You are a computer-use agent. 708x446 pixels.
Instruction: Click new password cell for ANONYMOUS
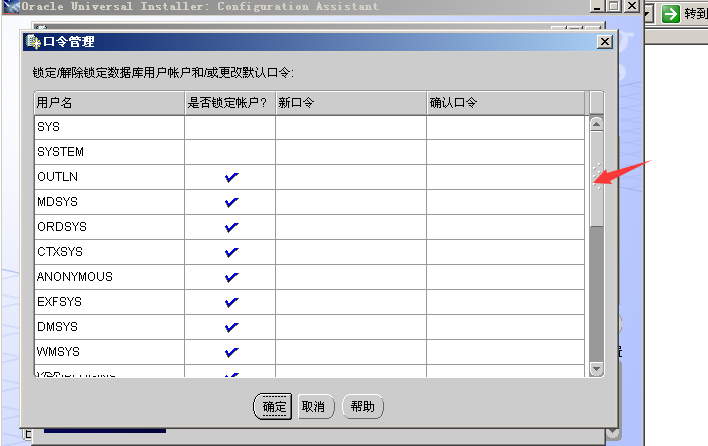coord(351,277)
